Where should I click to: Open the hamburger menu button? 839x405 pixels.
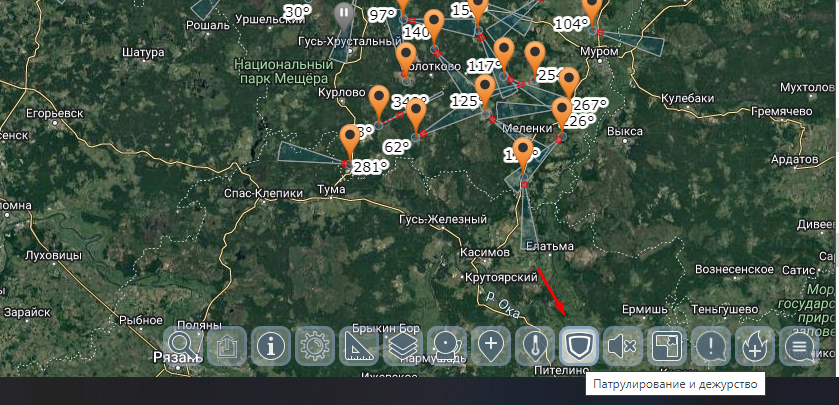pyautogui.click(x=798, y=347)
